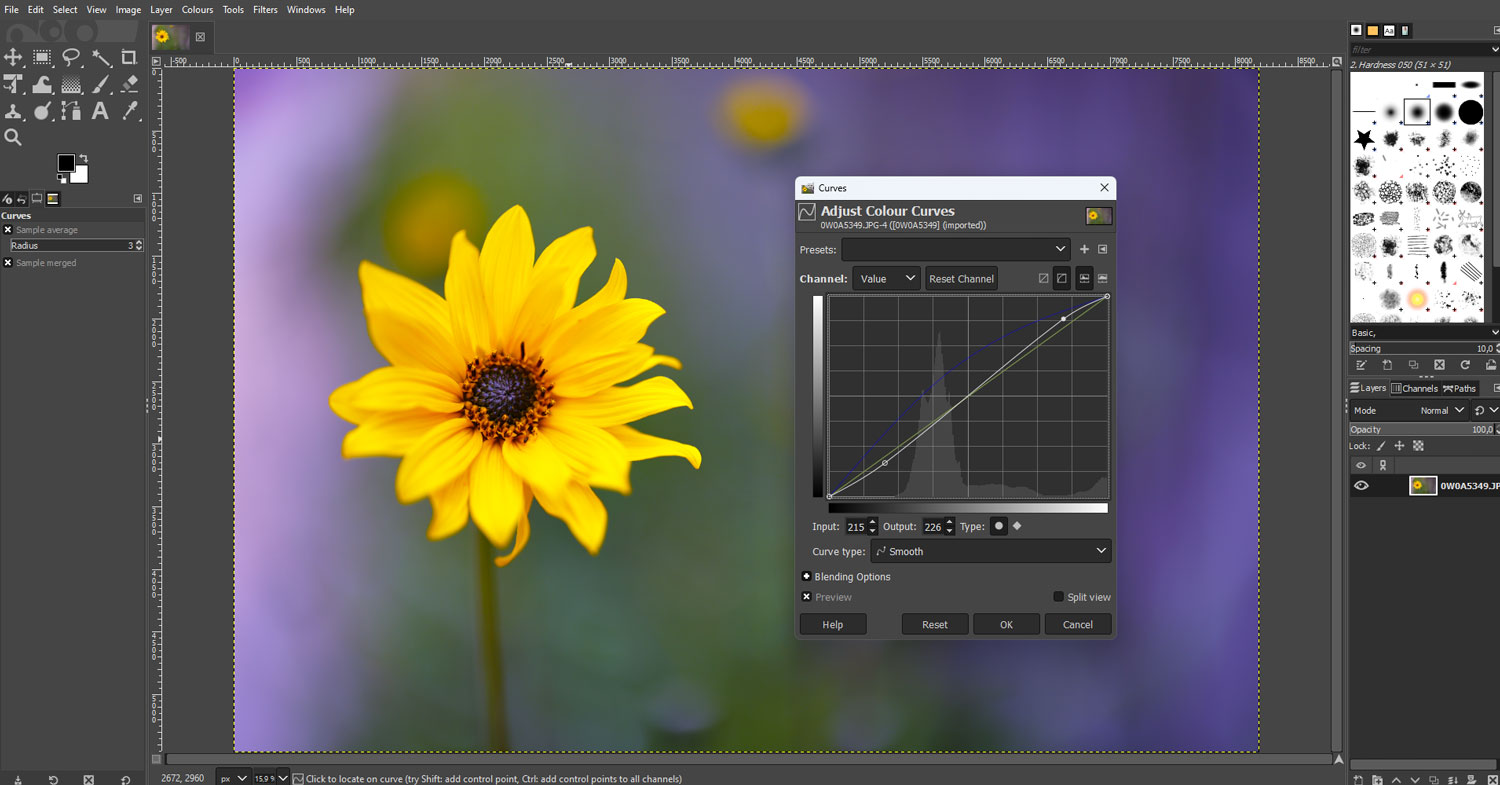Select the Clone tool
The image size is (1500, 785).
[x=14, y=111]
